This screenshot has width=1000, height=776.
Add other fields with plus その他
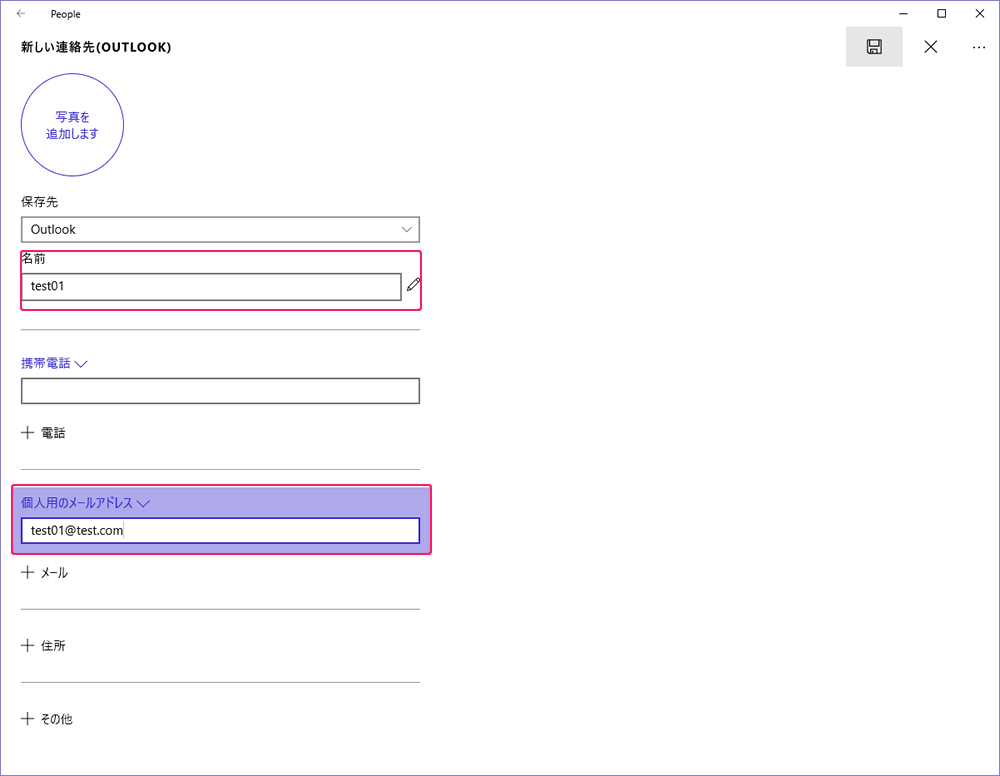(x=47, y=719)
